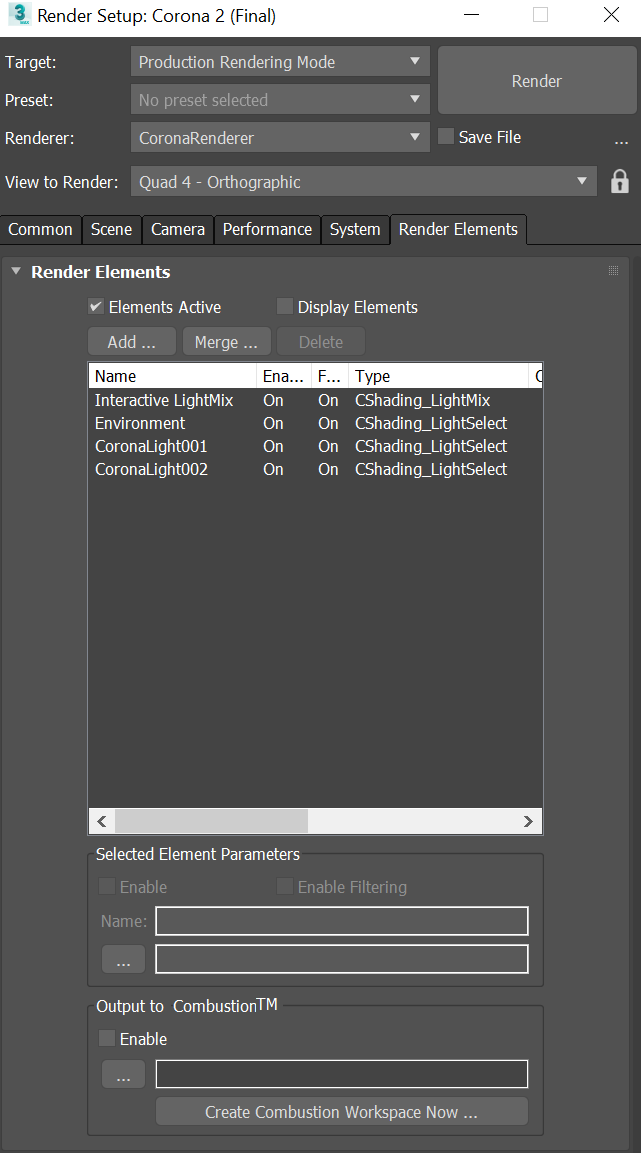641x1153 pixels.
Task: Open the Renderer dropdown showing CoronaRenderer
Action: (x=280, y=138)
